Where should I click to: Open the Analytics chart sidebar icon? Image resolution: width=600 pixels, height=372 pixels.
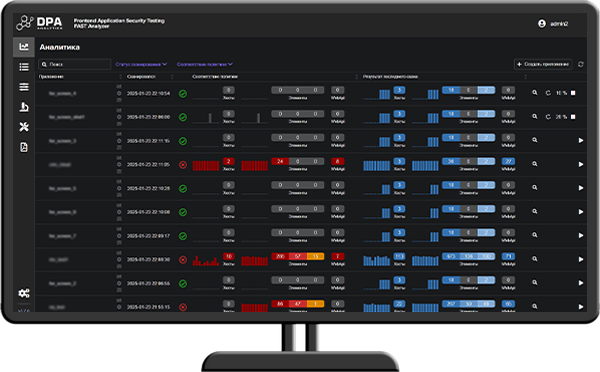[x=24, y=47]
